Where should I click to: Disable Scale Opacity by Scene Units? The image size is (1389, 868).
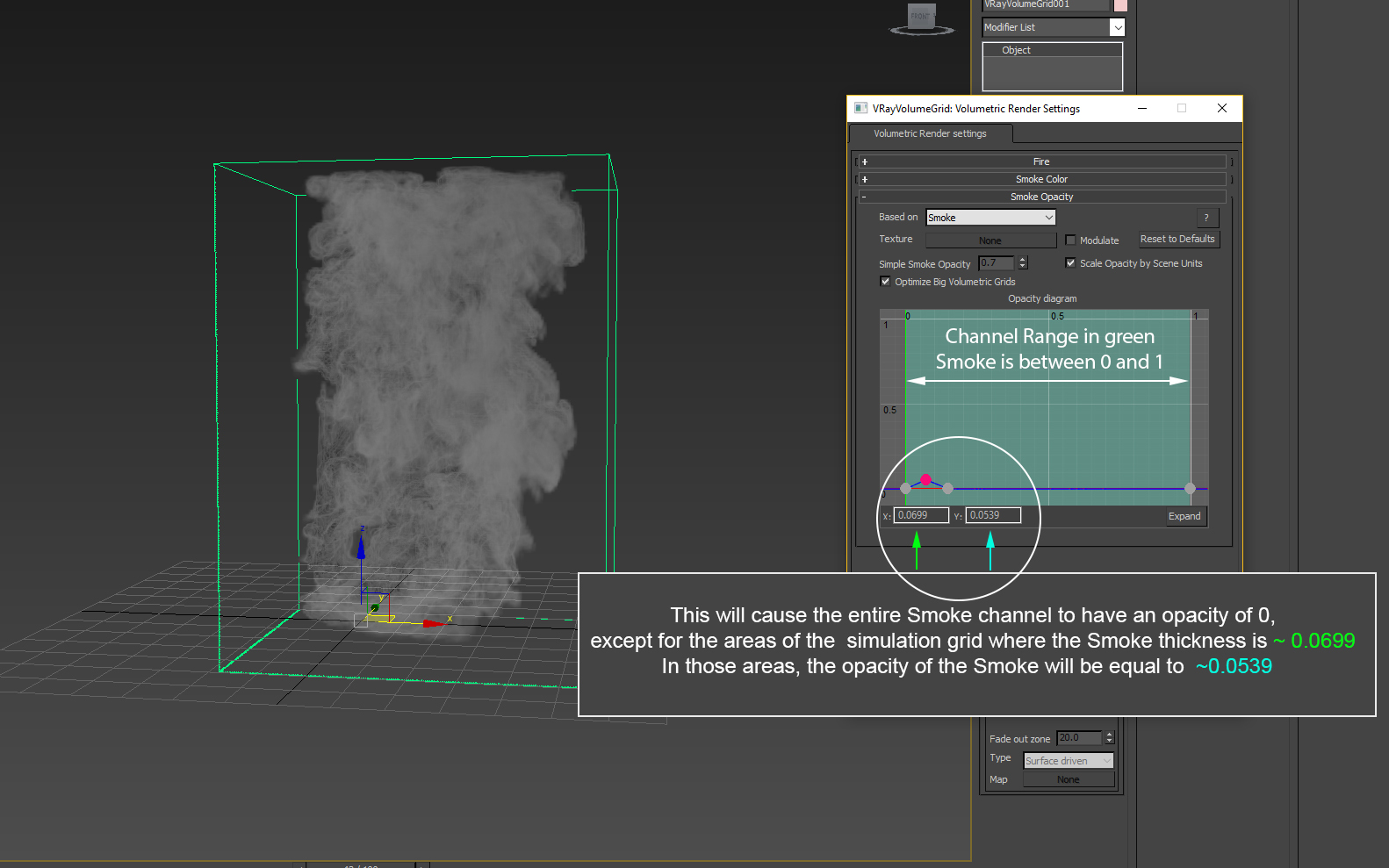(1070, 262)
